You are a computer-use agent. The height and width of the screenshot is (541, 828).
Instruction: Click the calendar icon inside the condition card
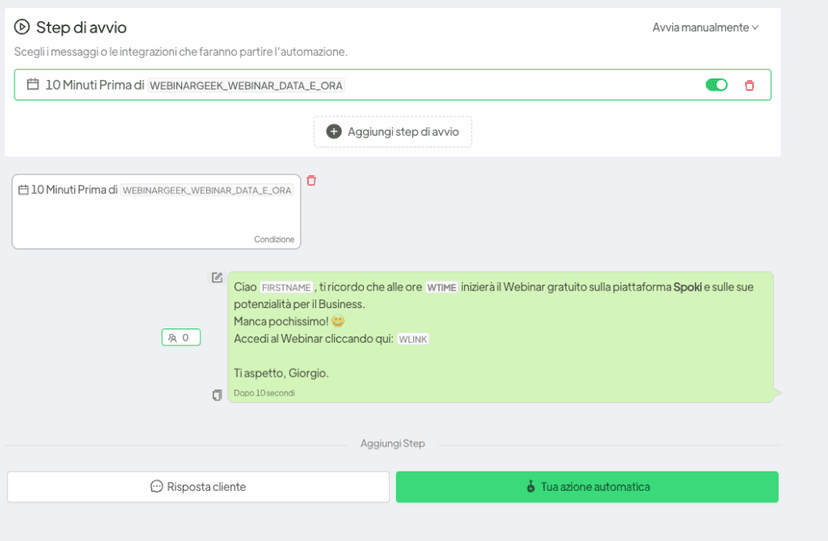coord(23,190)
